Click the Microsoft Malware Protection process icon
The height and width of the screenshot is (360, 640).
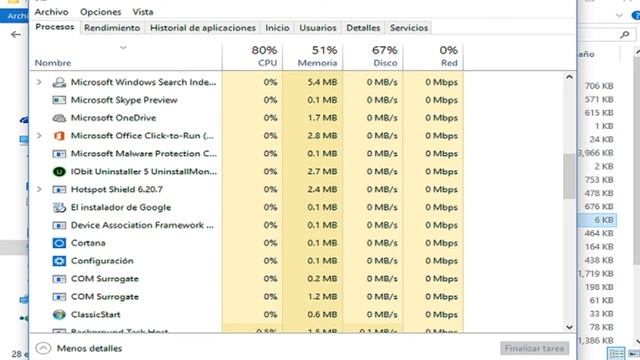(x=59, y=153)
